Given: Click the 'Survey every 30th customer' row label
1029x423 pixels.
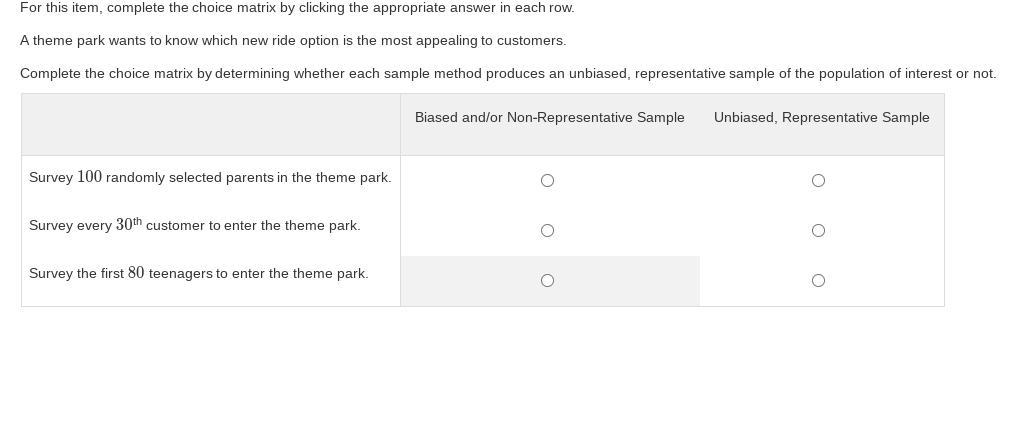Looking at the screenshot, I should tap(194, 226).
